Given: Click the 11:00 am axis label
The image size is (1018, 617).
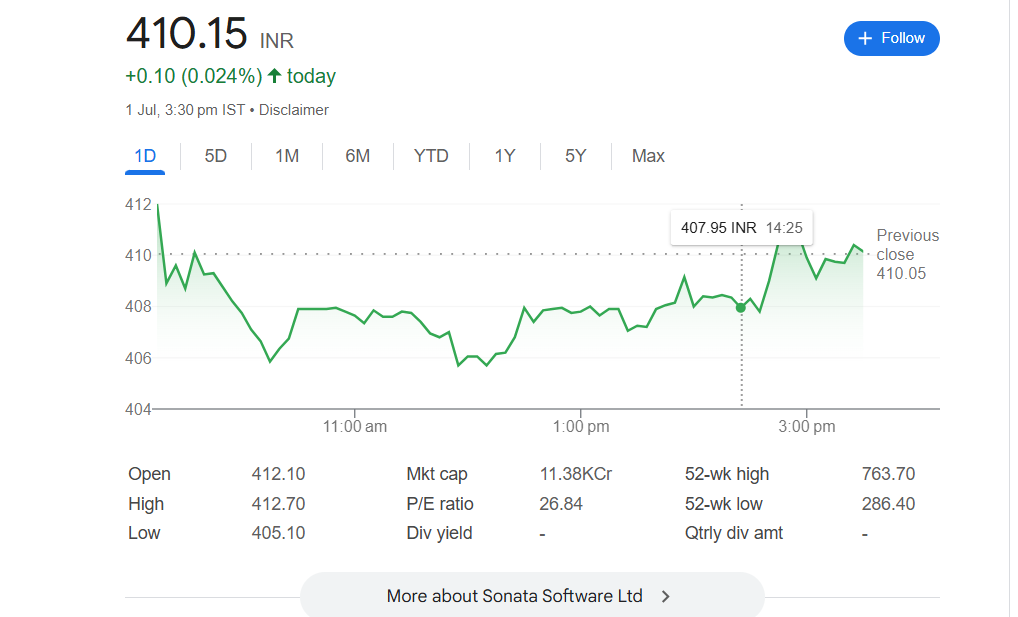Looking at the screenshot, I should pyautogui.click(x=354, y=427).
